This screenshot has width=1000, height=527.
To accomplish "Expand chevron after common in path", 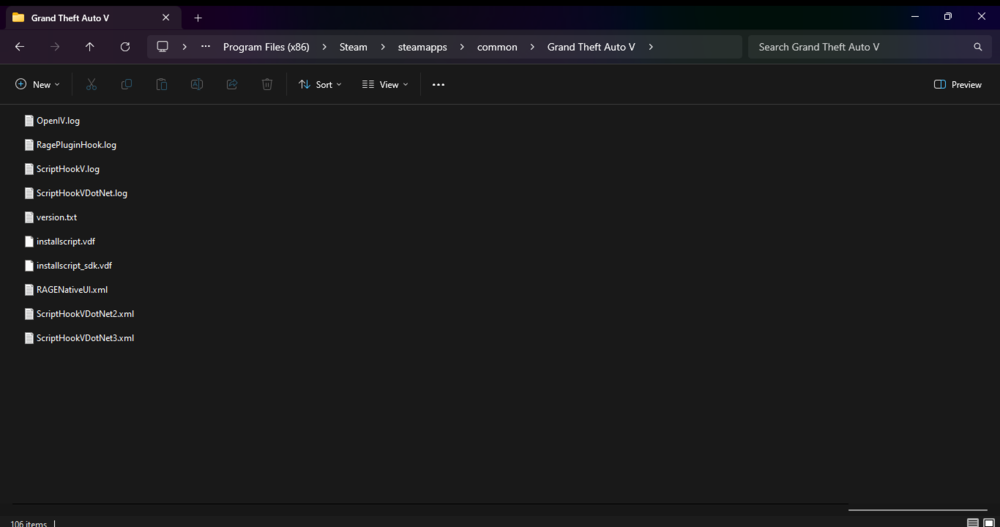I will 532,47.
